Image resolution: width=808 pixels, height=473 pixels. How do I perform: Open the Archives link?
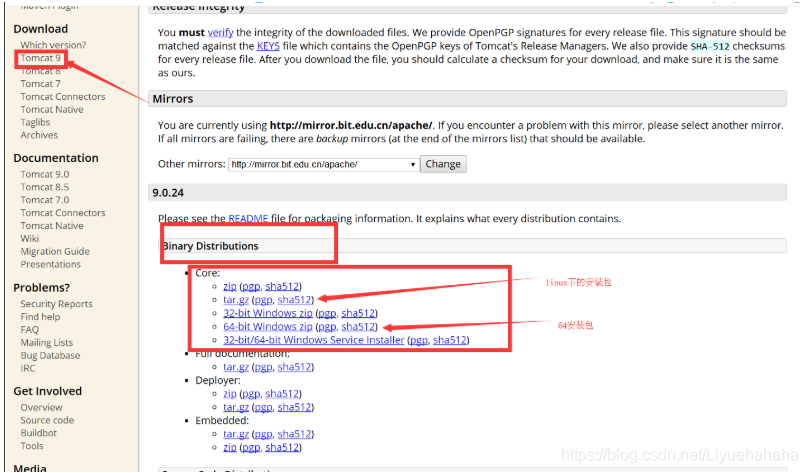[39, 135]
